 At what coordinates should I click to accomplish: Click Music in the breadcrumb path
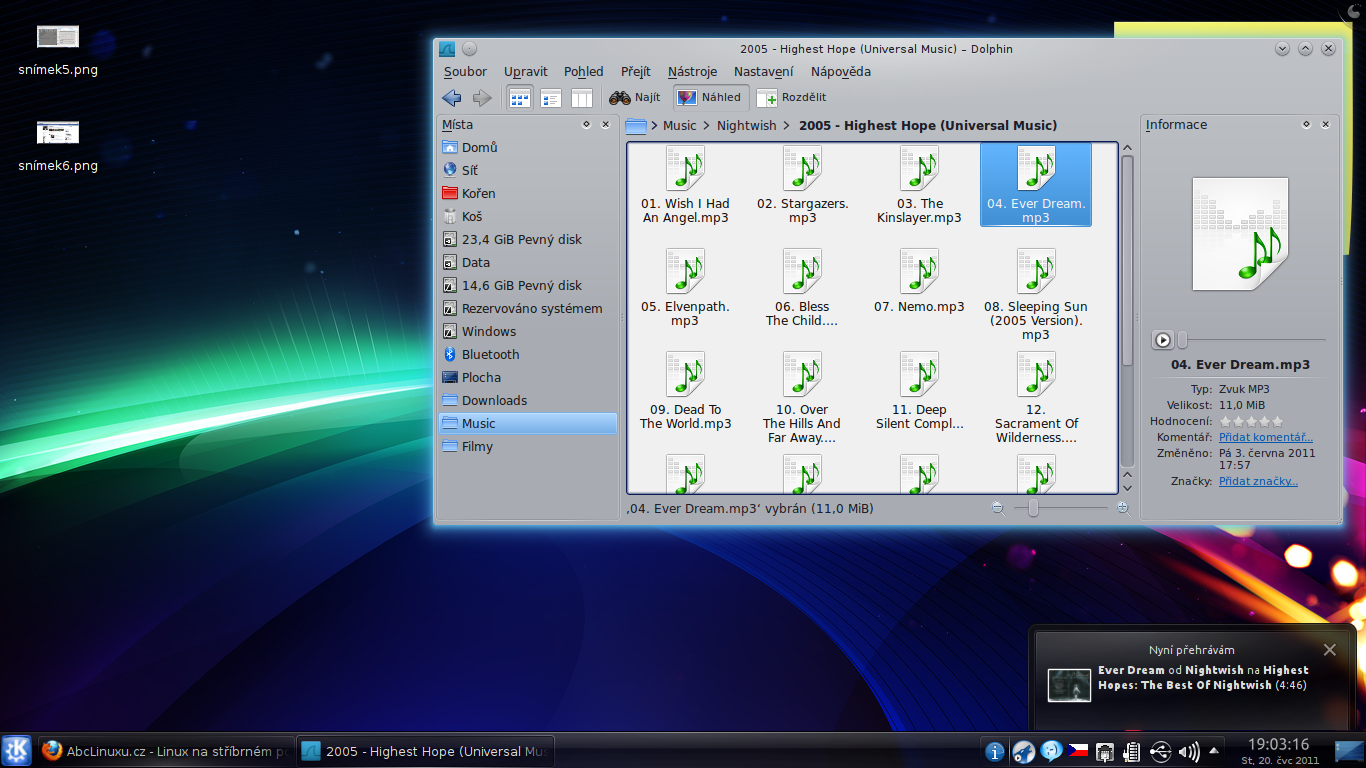(x=679, y=125)
